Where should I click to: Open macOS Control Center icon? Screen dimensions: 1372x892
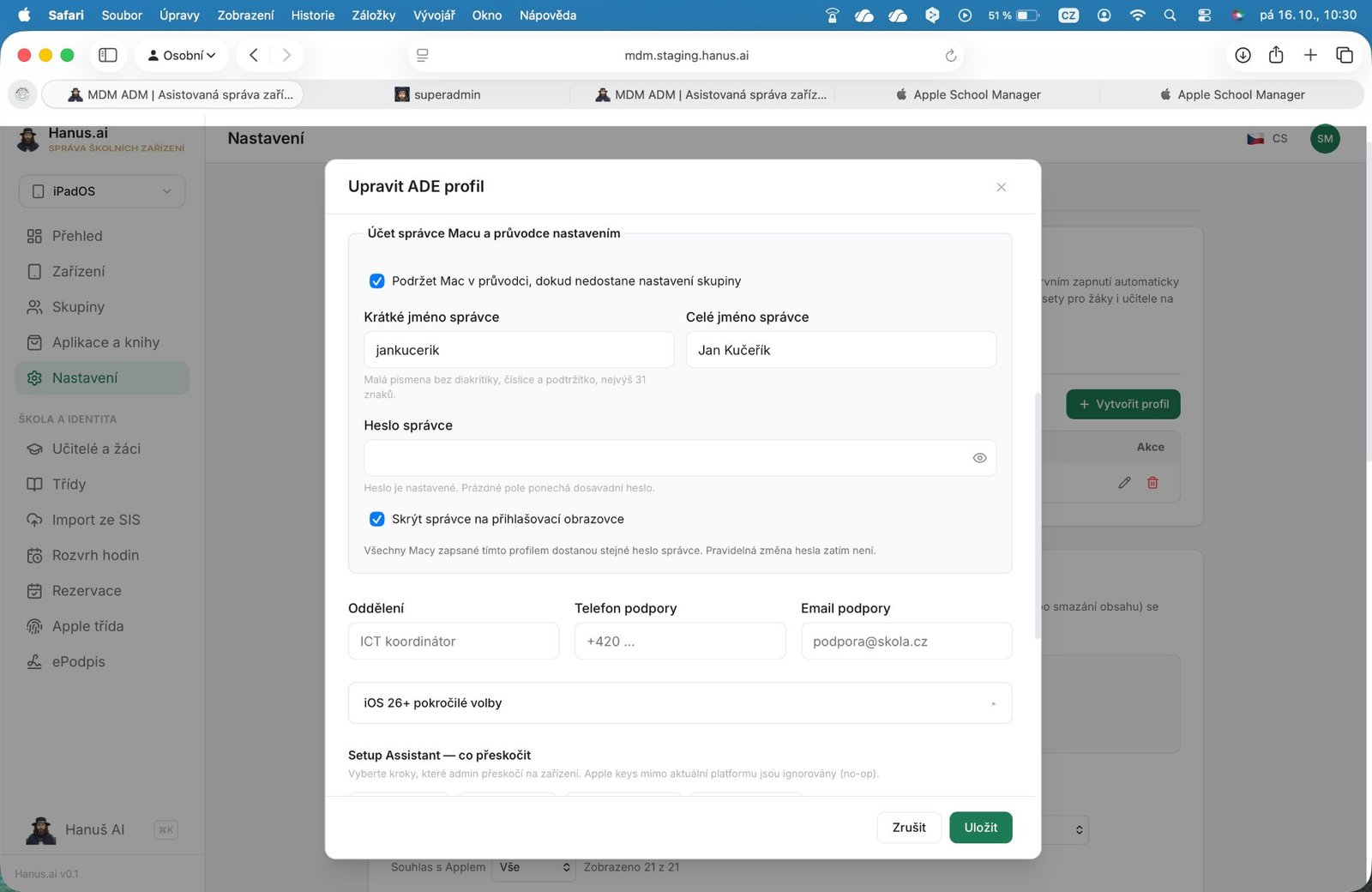[1204, 15]
